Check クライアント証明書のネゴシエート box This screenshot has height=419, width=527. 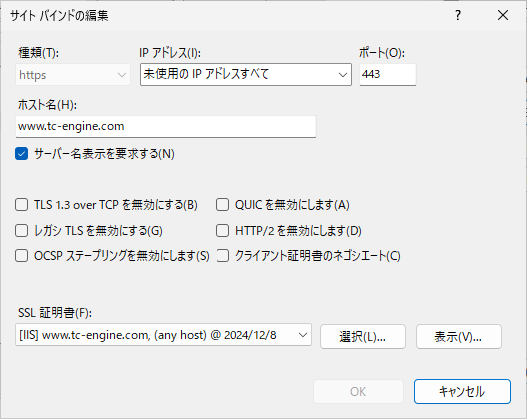(222, 256)
